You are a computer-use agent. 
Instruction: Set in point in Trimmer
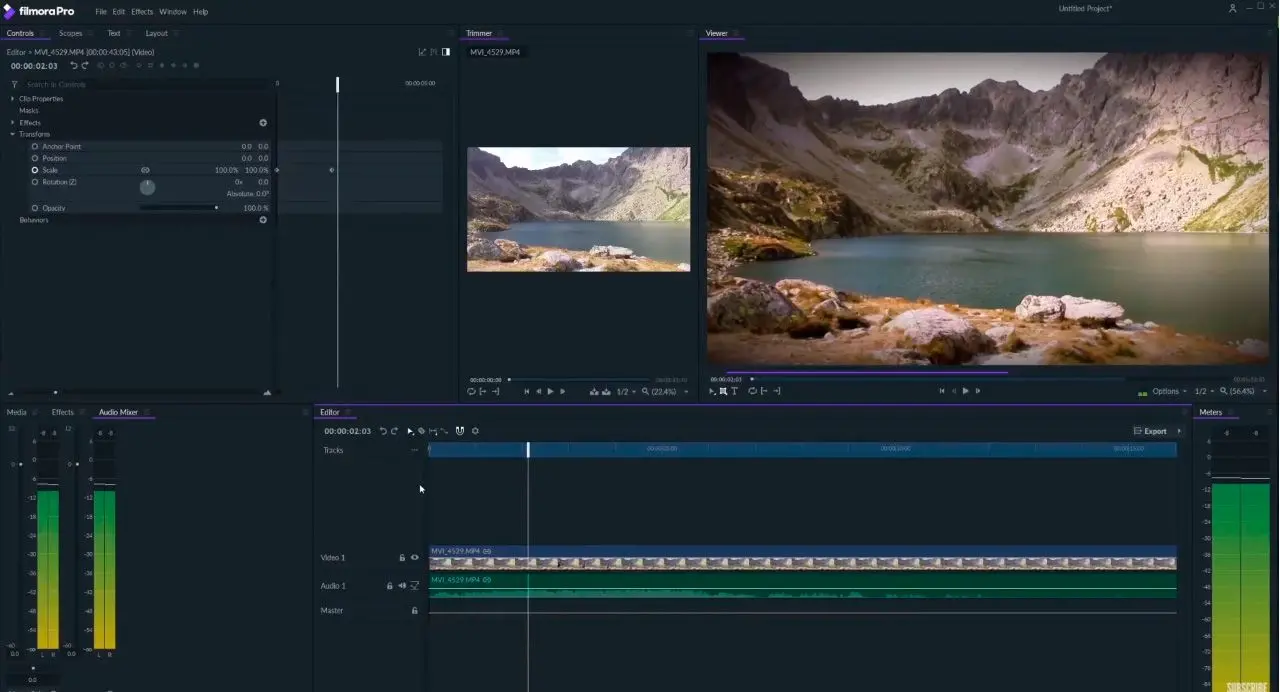coord(483,392)
